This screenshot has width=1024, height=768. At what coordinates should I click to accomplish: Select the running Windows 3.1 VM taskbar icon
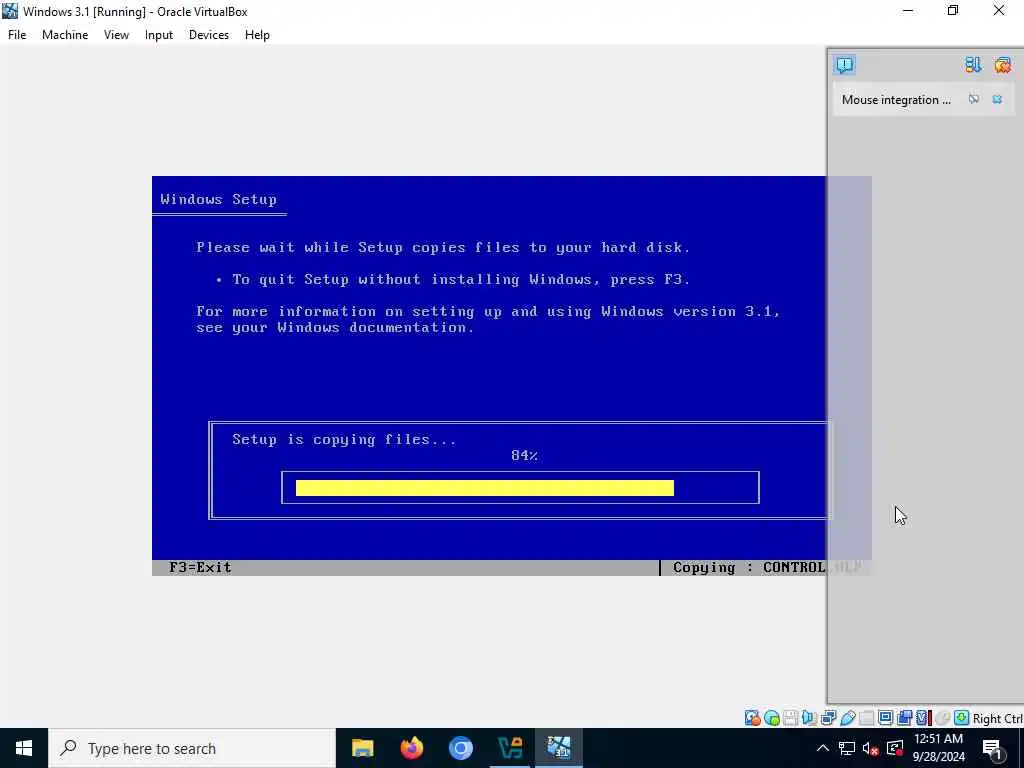[x=559, y=748]
